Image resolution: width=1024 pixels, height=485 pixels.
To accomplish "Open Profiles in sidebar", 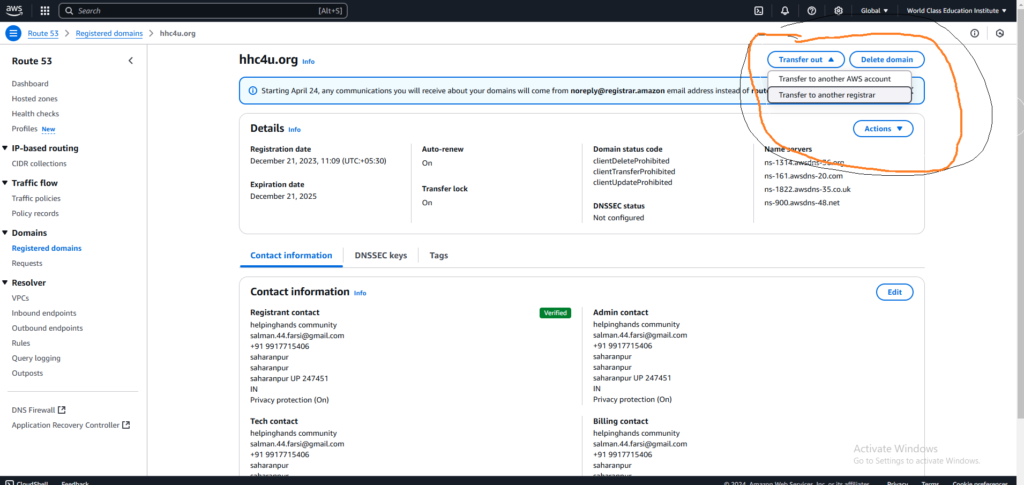I will coord(25,129).
